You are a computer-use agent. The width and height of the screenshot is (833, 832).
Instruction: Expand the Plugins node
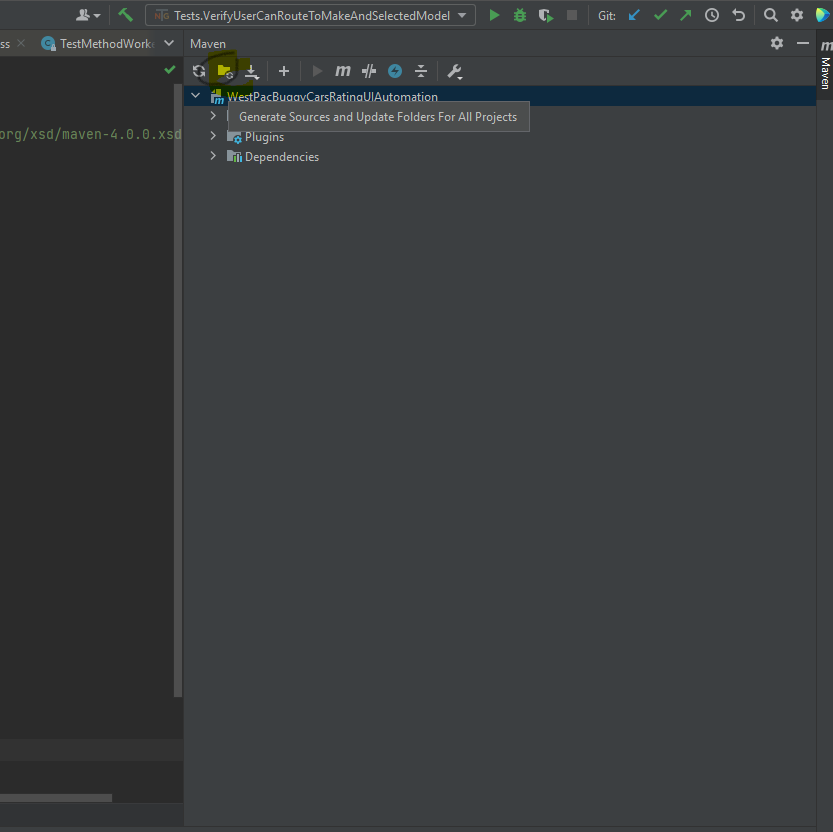pos(213,136)
